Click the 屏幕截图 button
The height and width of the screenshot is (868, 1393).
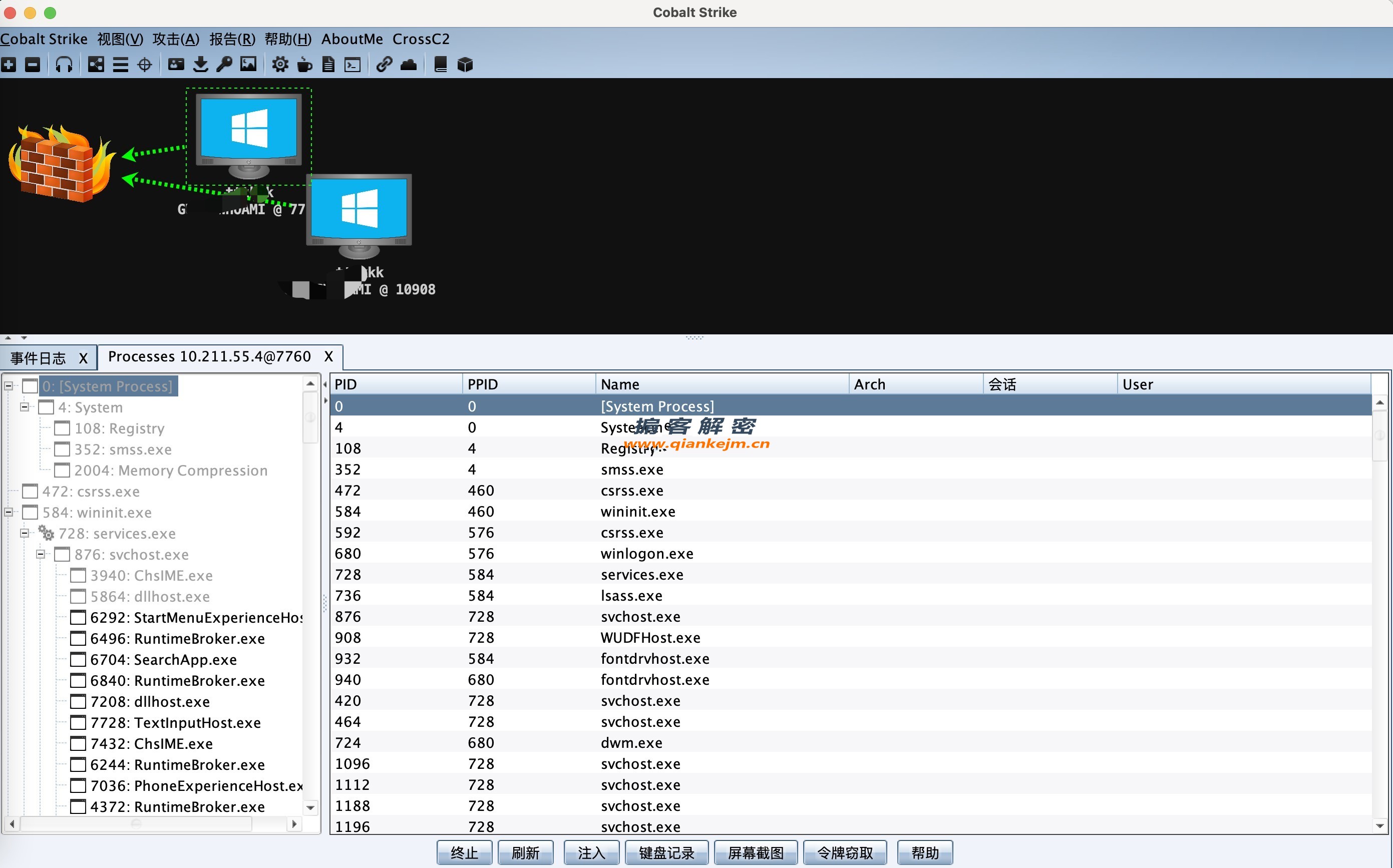coord(756,852)
